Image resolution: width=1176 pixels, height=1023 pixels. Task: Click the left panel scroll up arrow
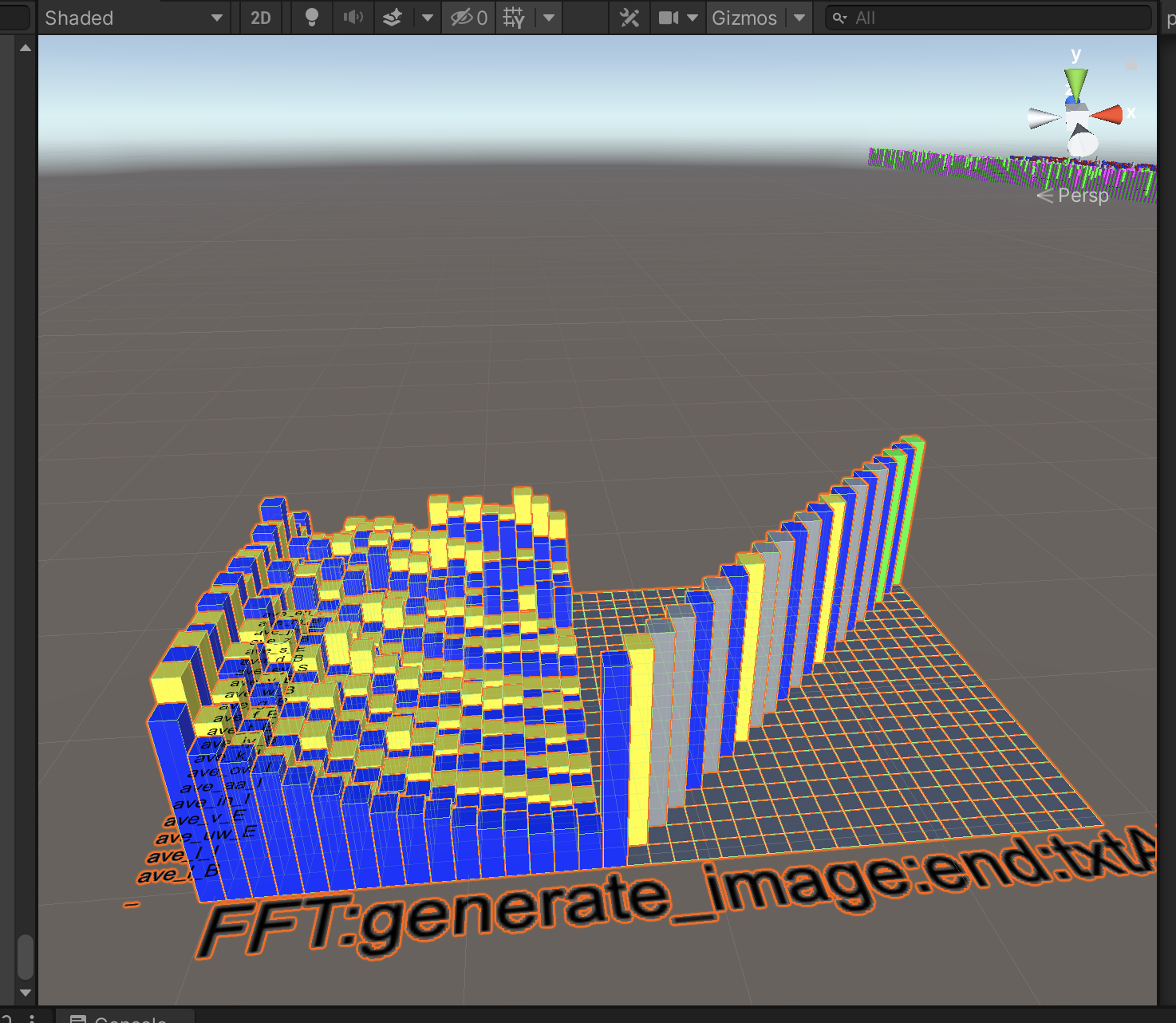[26, 48]
